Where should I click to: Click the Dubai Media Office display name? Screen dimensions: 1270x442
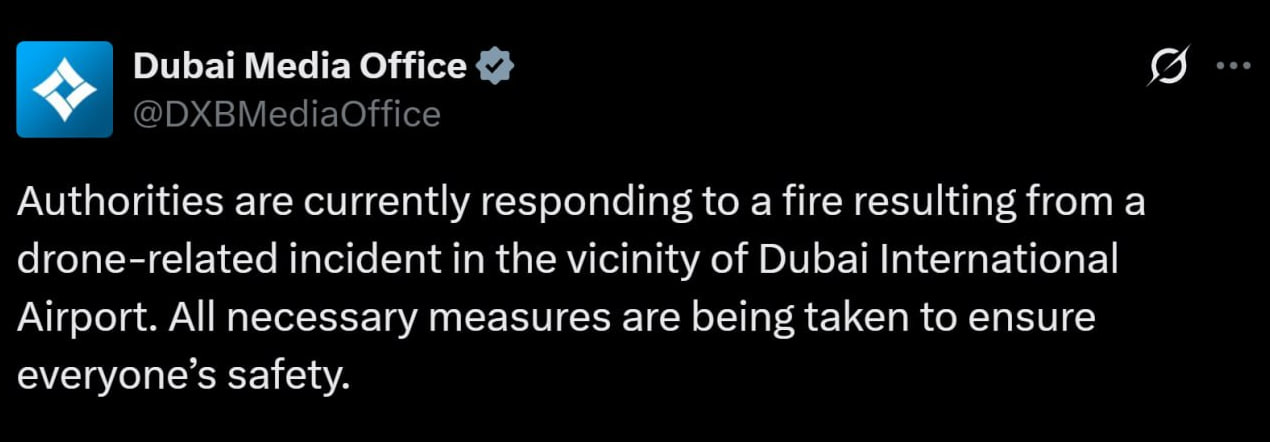[x=299, y=67]
